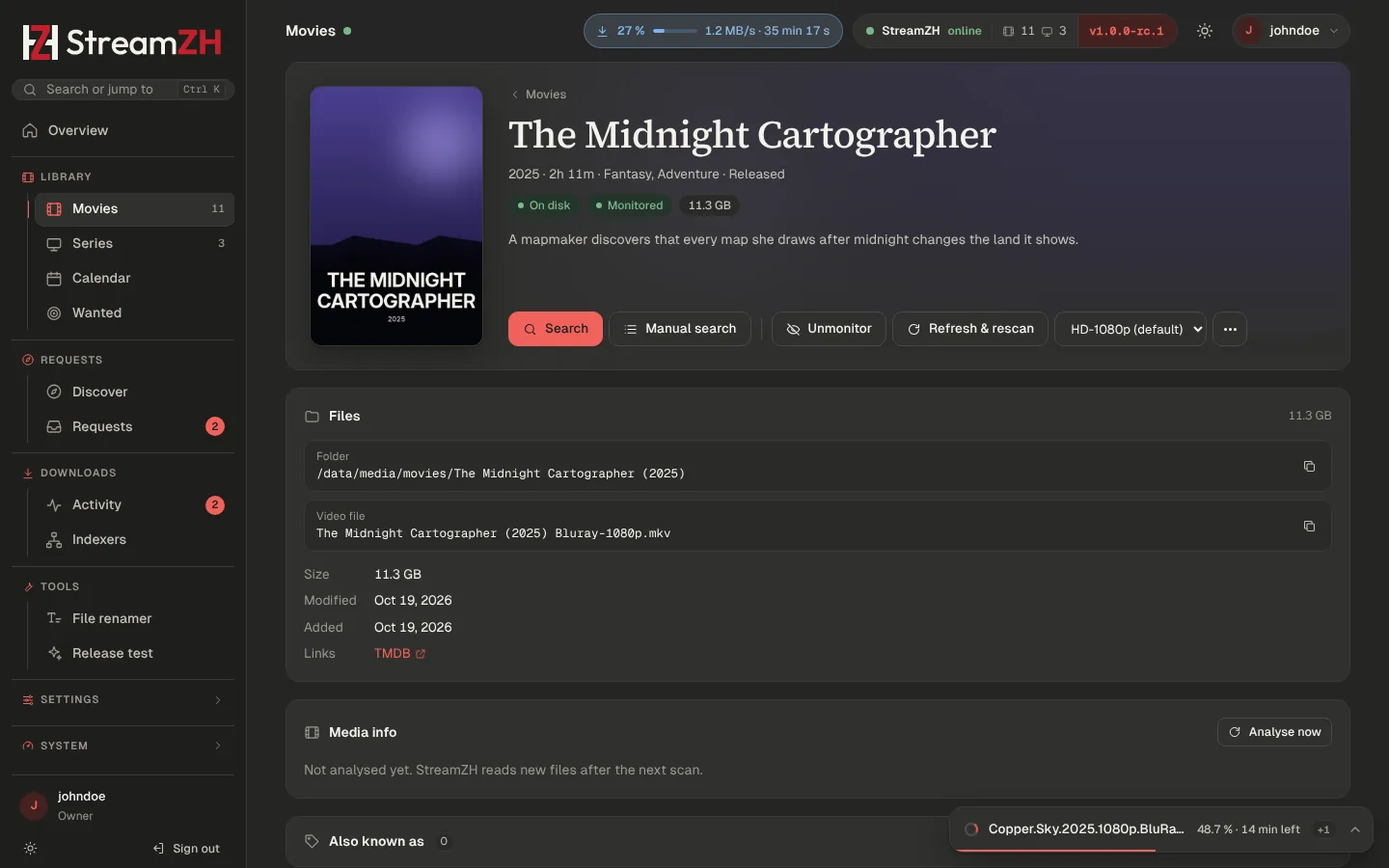The width and height of the screenshot is (1389, 868).
Task: Click the Movies page title in header
Action: point(311,31)
